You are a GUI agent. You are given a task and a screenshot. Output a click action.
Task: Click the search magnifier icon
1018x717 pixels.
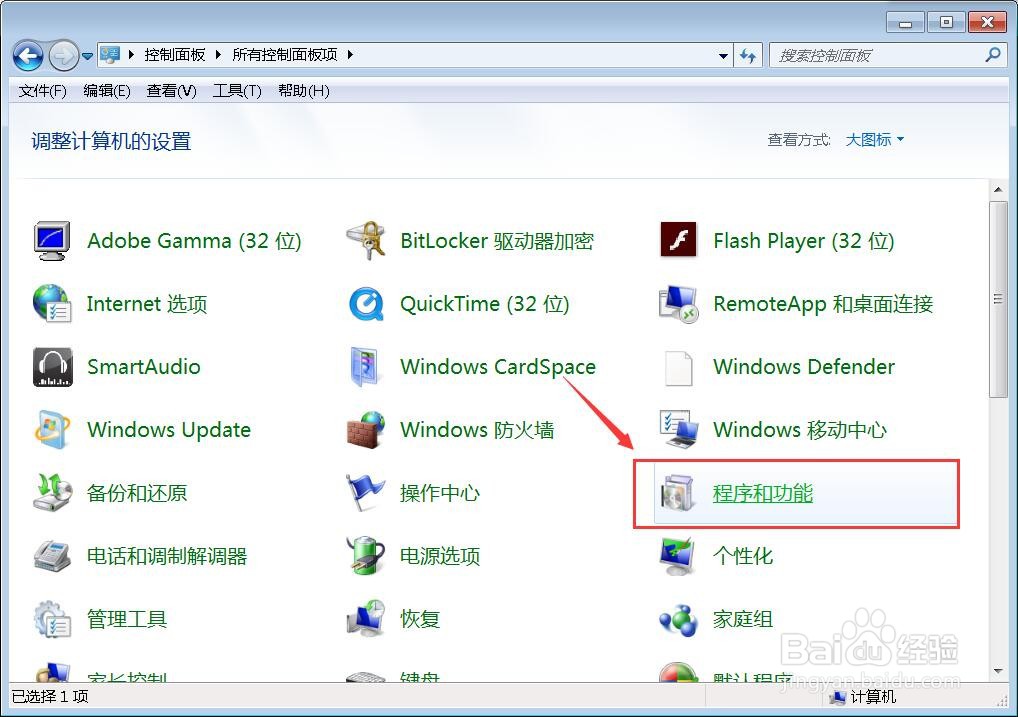point(993,55)
